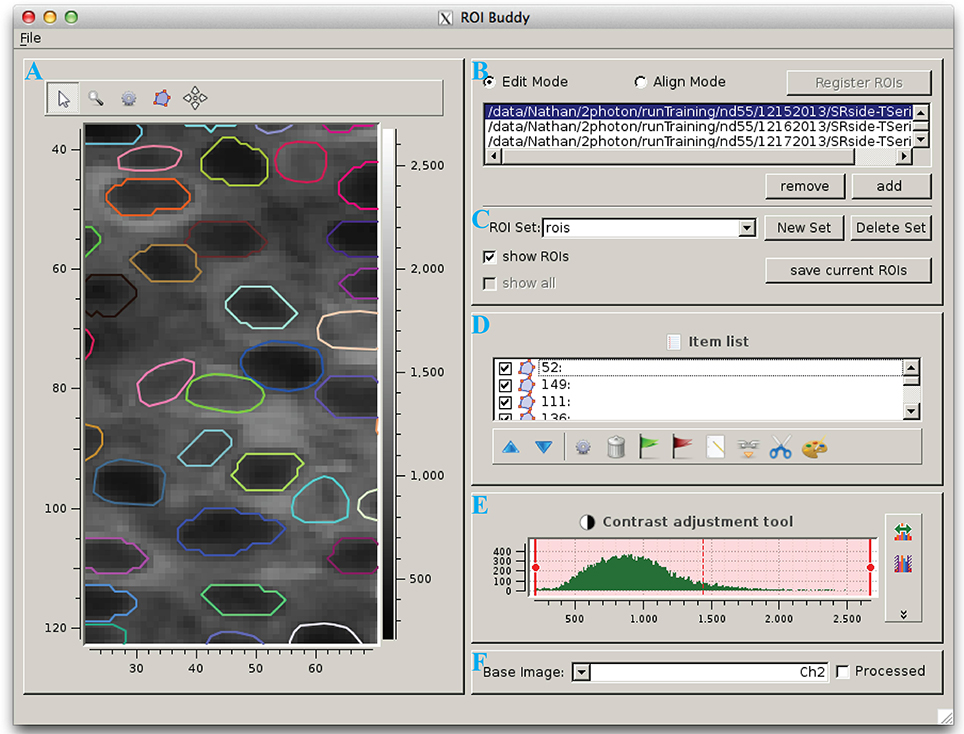The image size is (964, 734).
Task: Click path list scroll down arrow
Action: click(x=920, y=140)
